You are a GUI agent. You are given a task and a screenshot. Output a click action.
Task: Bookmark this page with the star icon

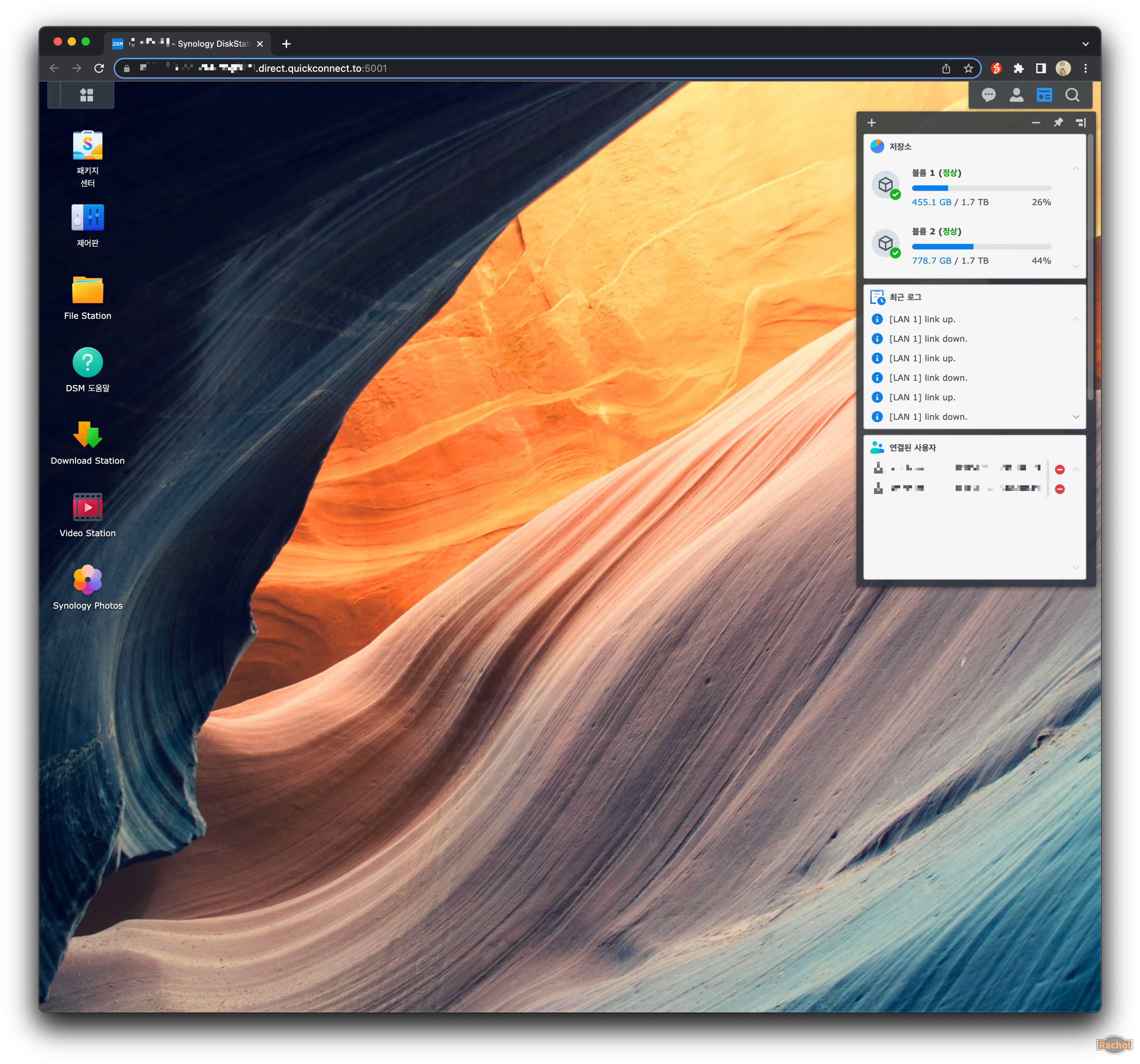969,69
